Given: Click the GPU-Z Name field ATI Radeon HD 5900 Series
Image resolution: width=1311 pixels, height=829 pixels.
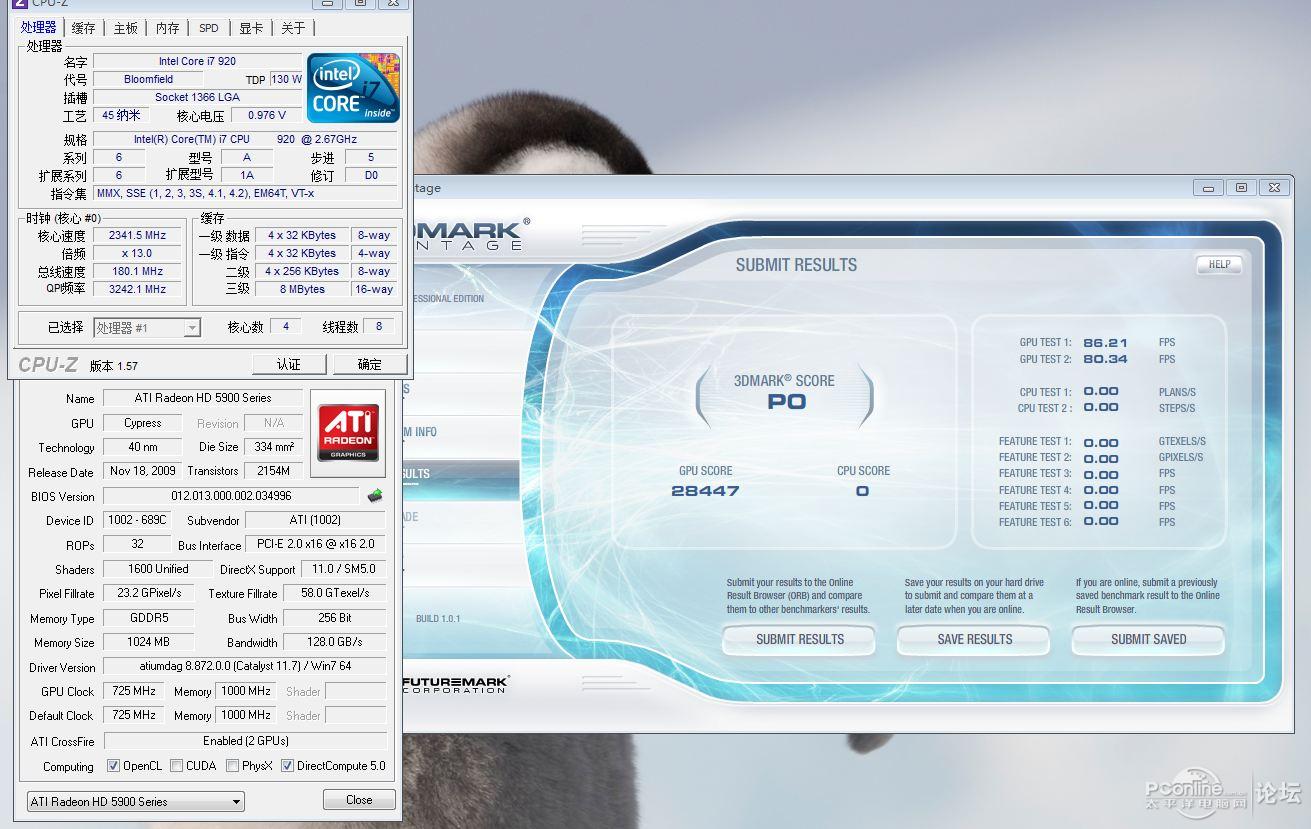Looking at the screenshot, I should coord(203,398).
